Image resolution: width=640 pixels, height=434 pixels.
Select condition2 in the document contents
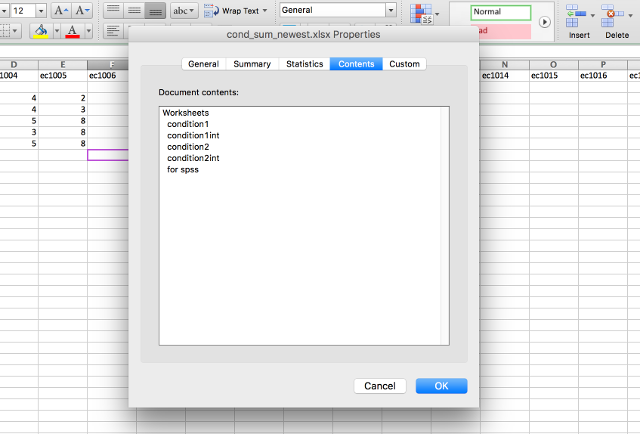click(188, 147)
